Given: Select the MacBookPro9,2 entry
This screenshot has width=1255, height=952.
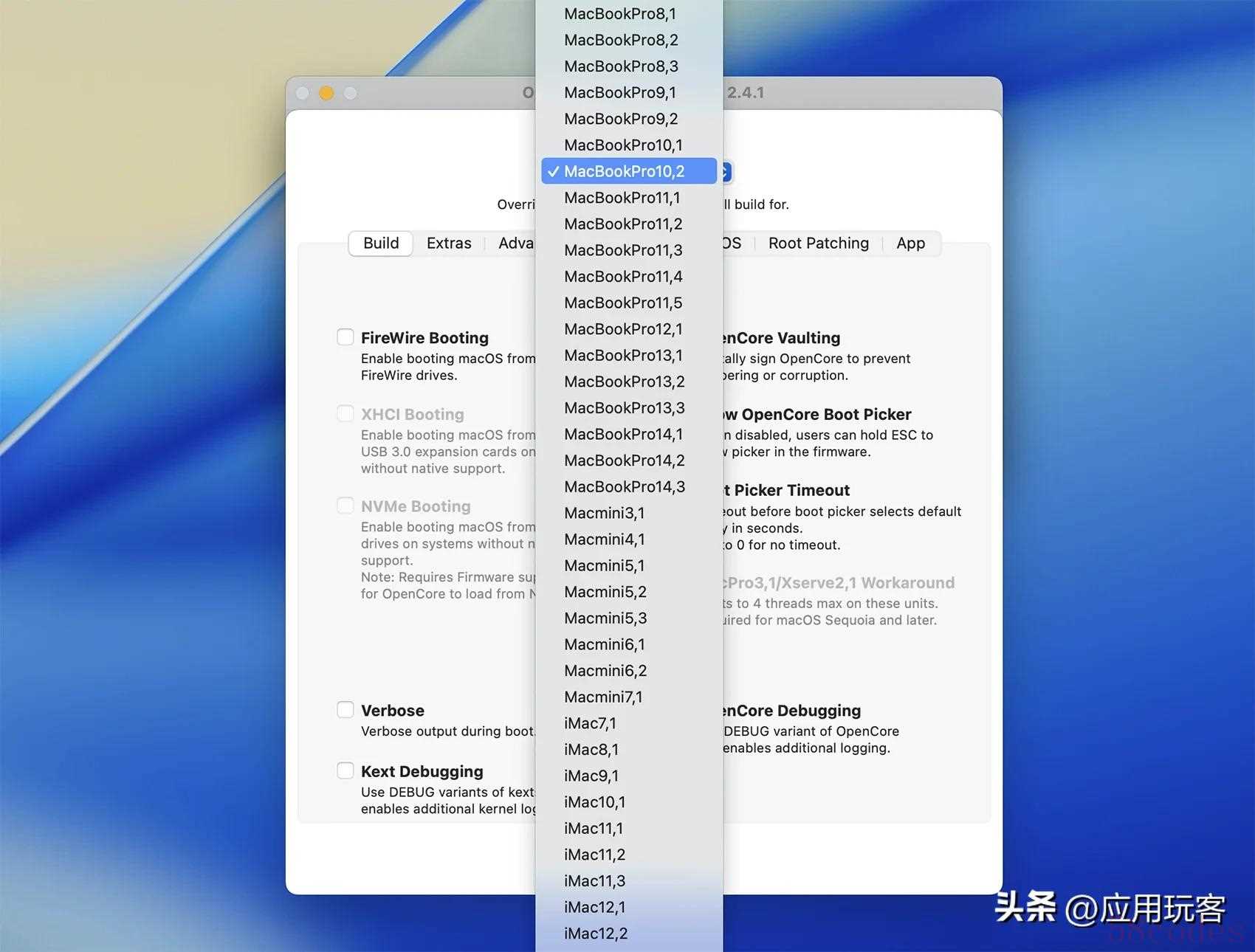Looking at the screenshot, I should [629, 119].
